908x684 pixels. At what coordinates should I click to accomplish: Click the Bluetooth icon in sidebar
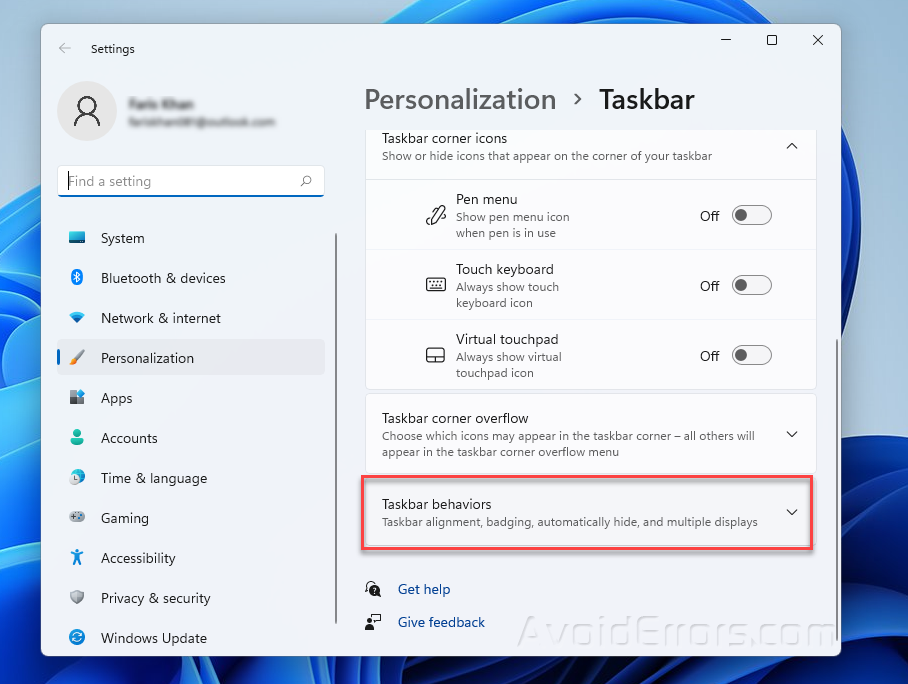[x=77, y=277]
